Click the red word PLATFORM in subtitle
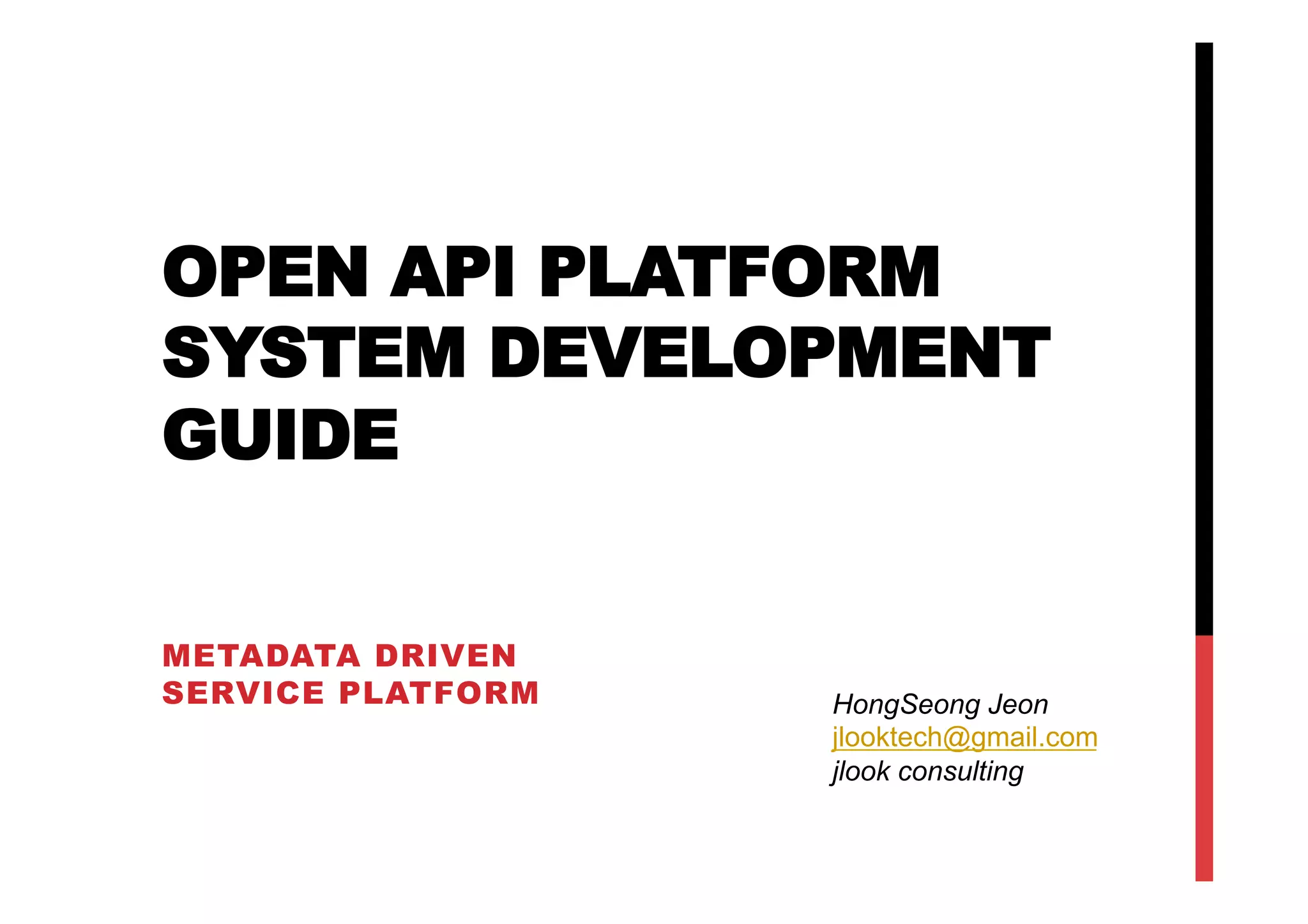Viewport: 1308px width, 924px height. (439, 693)
